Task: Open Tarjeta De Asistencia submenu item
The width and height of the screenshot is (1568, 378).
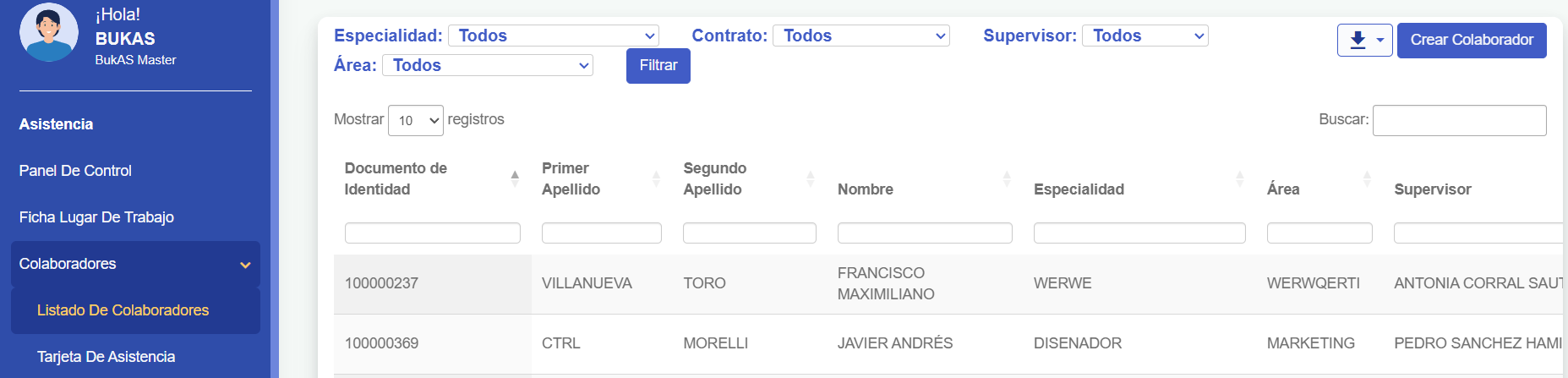Action: 106,357
